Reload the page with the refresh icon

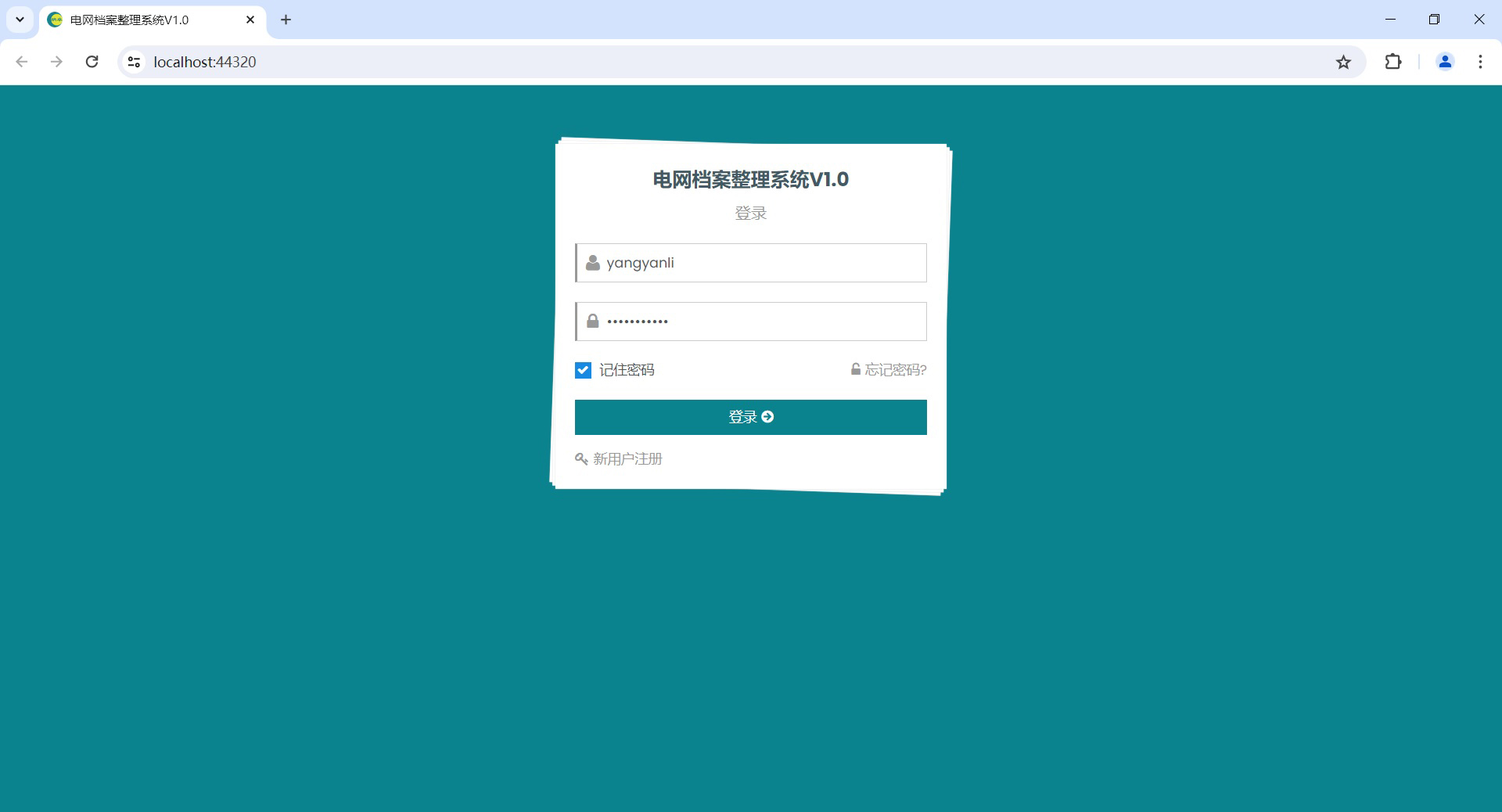point(92,62)
